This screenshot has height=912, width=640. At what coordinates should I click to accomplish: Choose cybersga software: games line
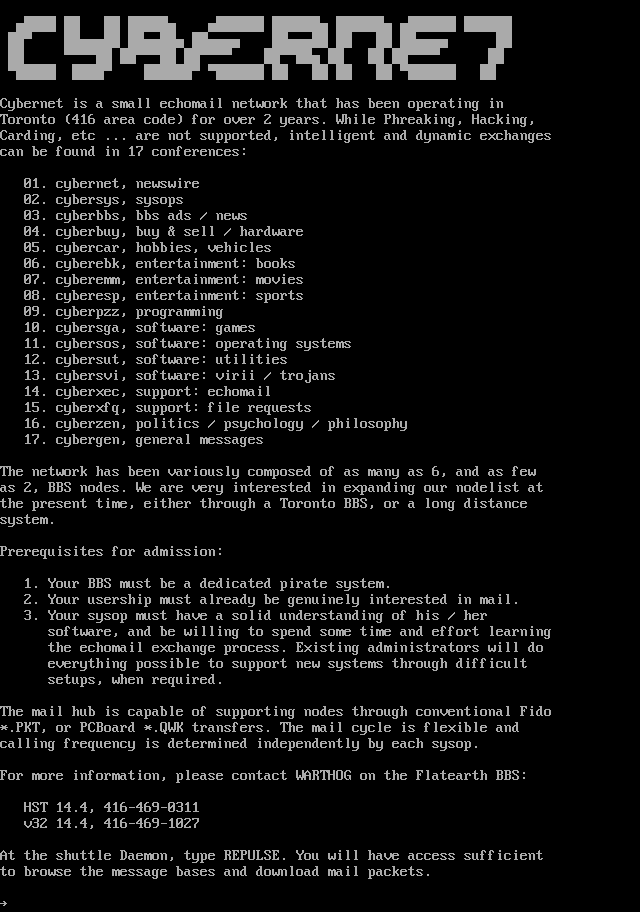pos(140,328)
